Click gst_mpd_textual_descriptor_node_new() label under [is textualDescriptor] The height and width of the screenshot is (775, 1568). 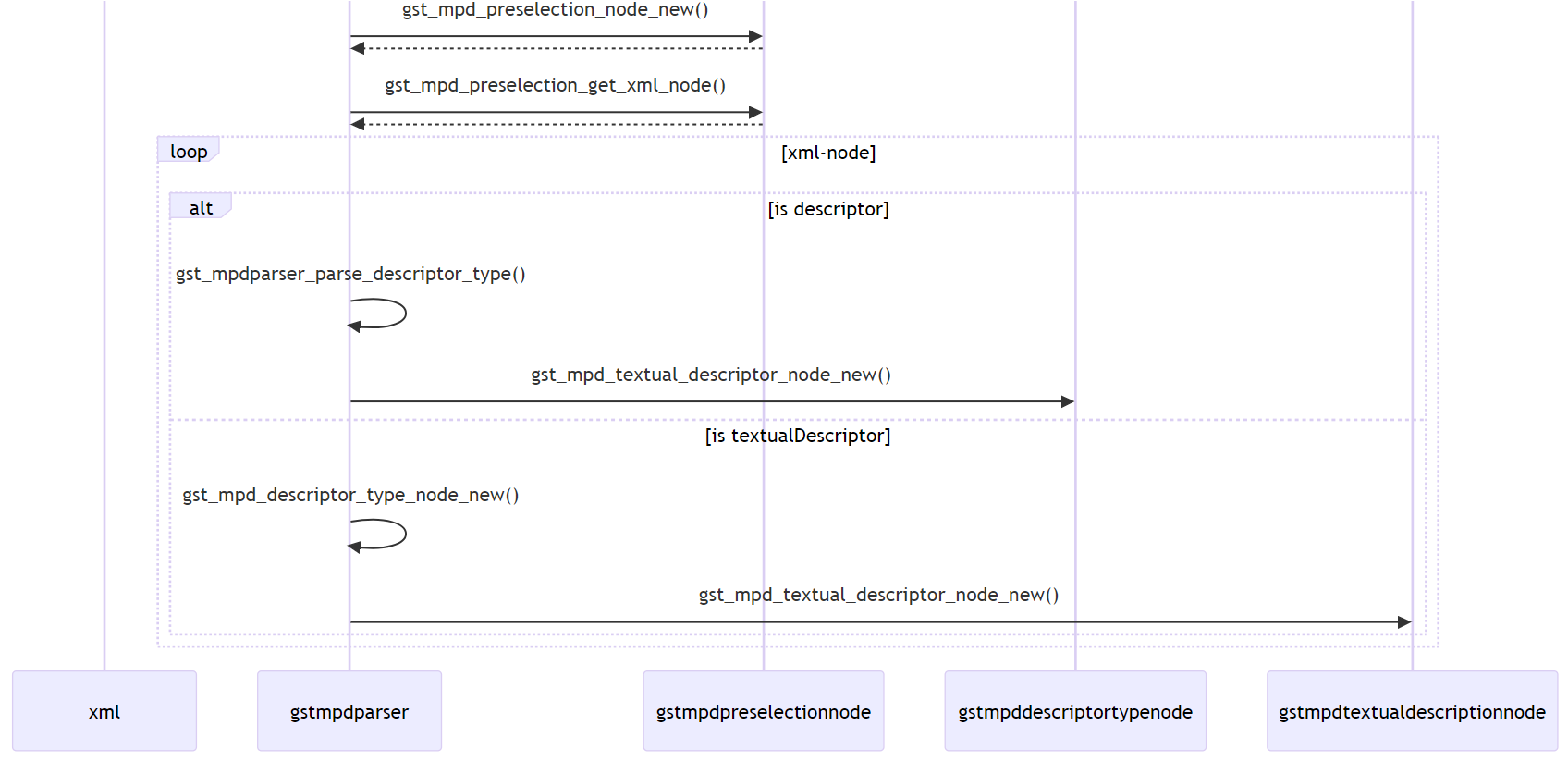pyautogui.click(x=878, y=595)
